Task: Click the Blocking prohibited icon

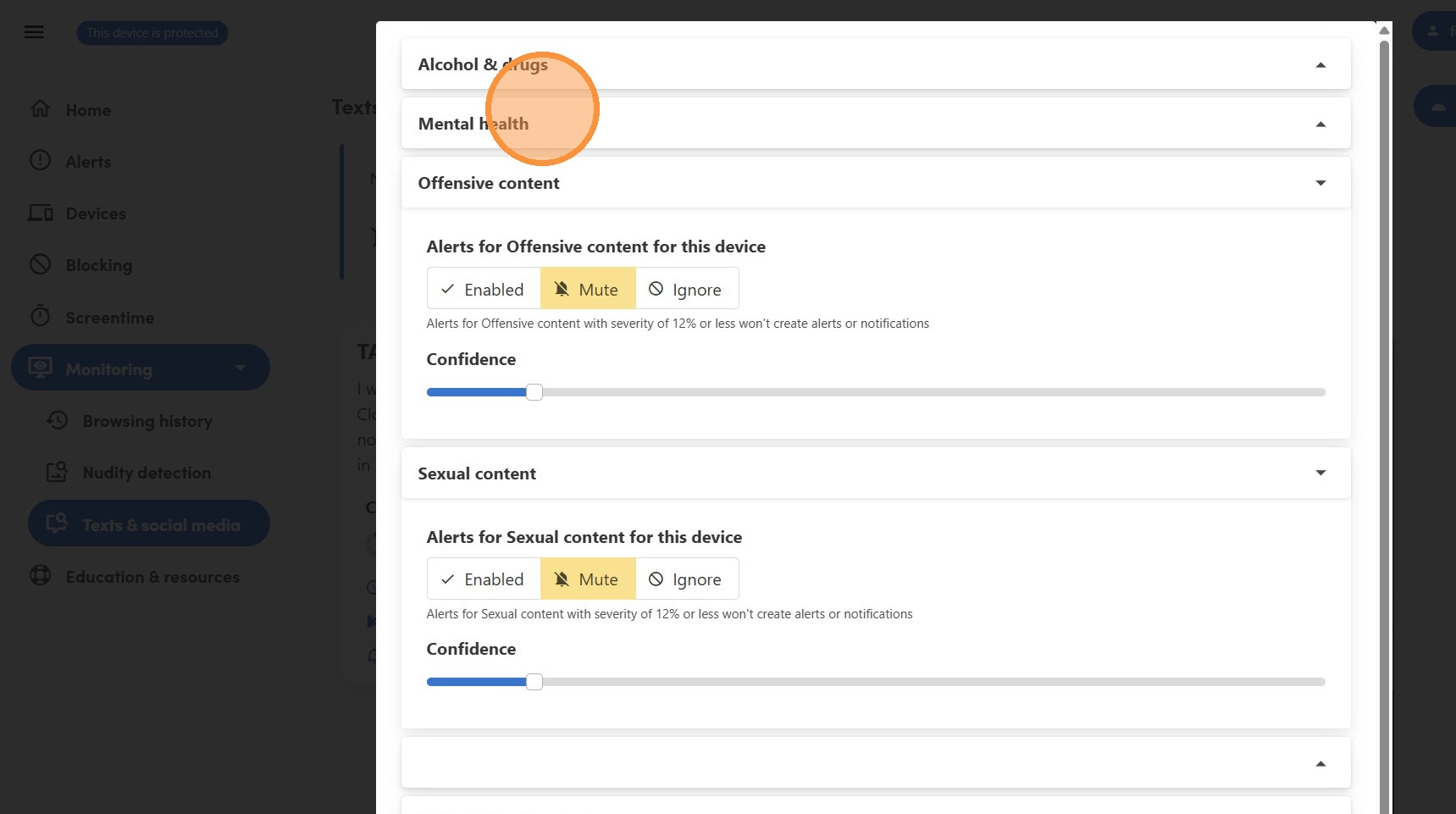Action: coord(40,264)
